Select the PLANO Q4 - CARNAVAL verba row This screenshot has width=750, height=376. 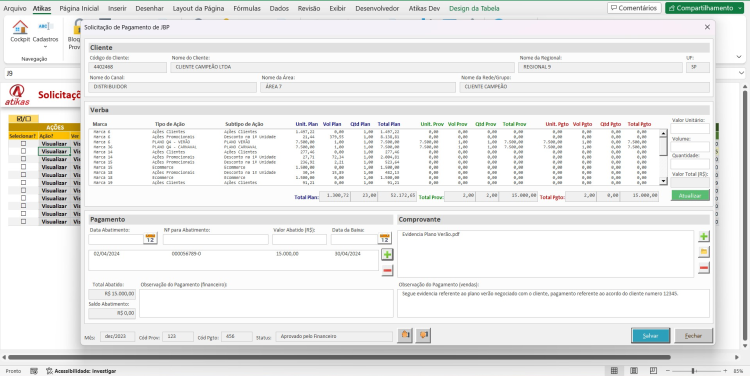pos(375,147)
